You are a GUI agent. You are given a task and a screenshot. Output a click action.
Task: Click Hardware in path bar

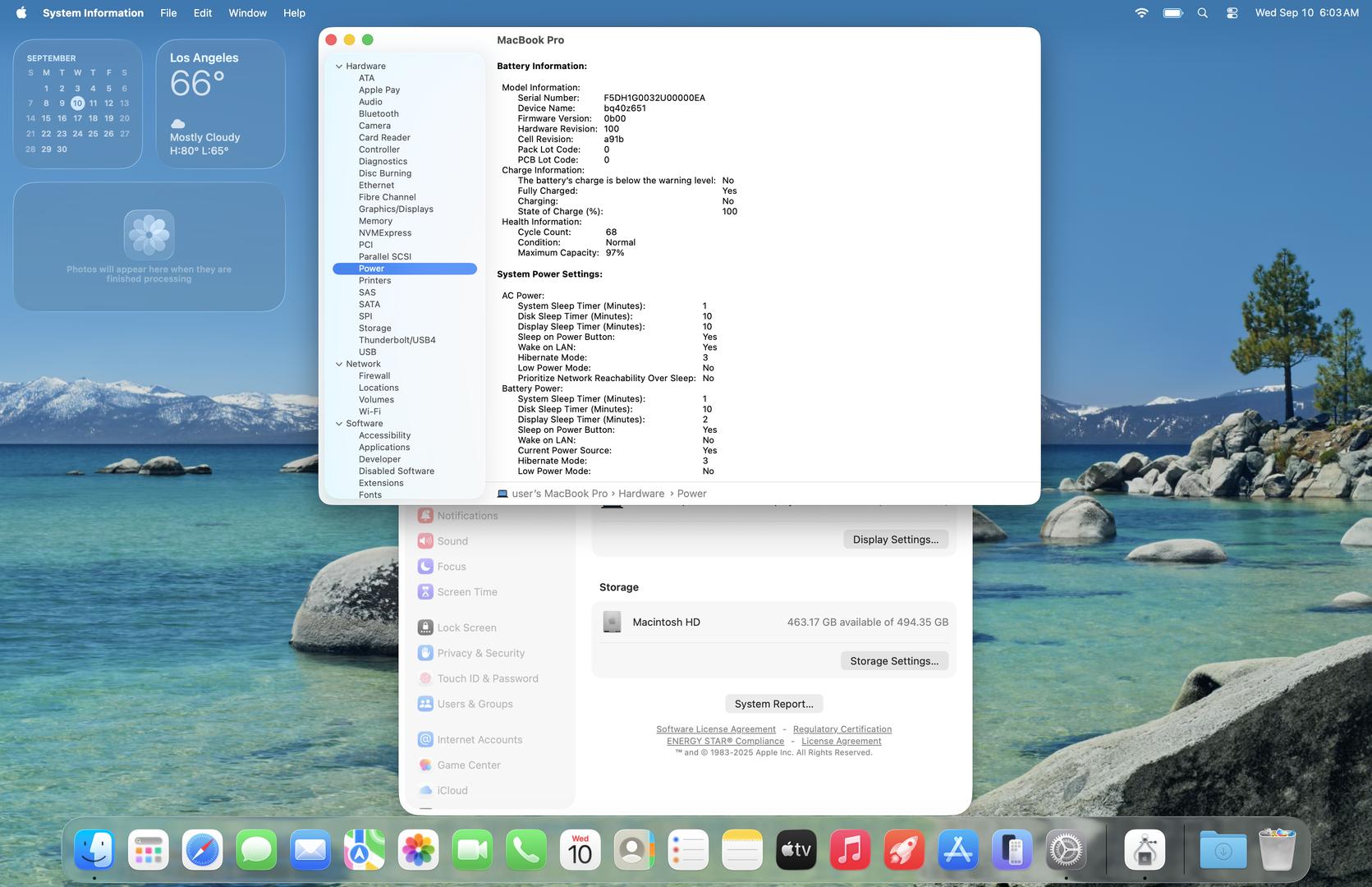click(x=641, y=494)
